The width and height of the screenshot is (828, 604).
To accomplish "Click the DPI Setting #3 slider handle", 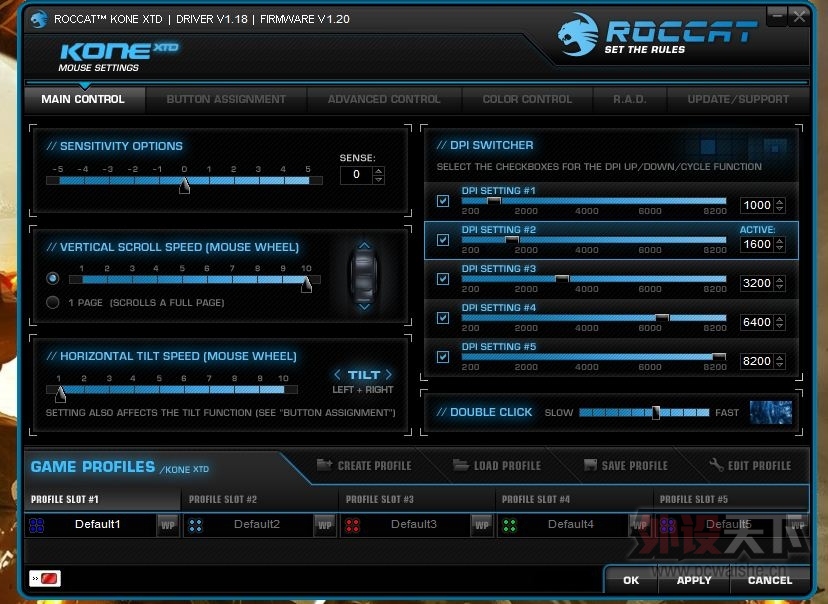I will pos(562,279).
